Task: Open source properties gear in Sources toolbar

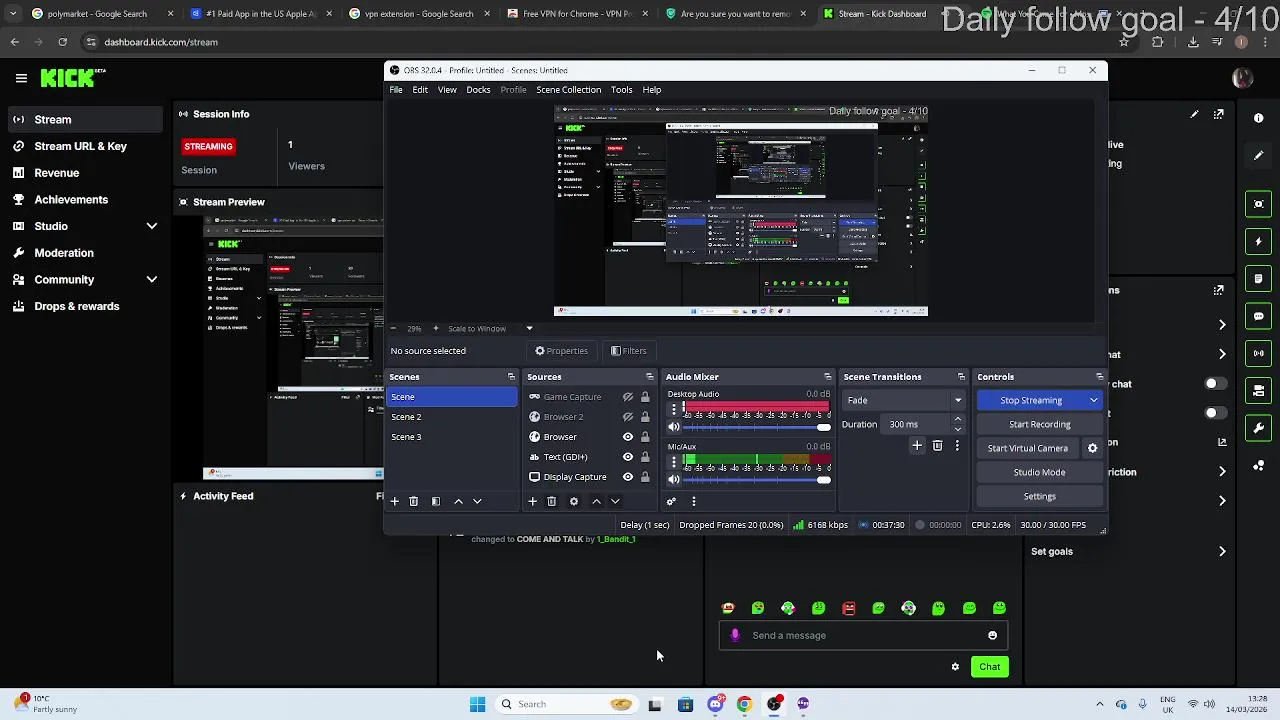Action: (x=574, y=501)
